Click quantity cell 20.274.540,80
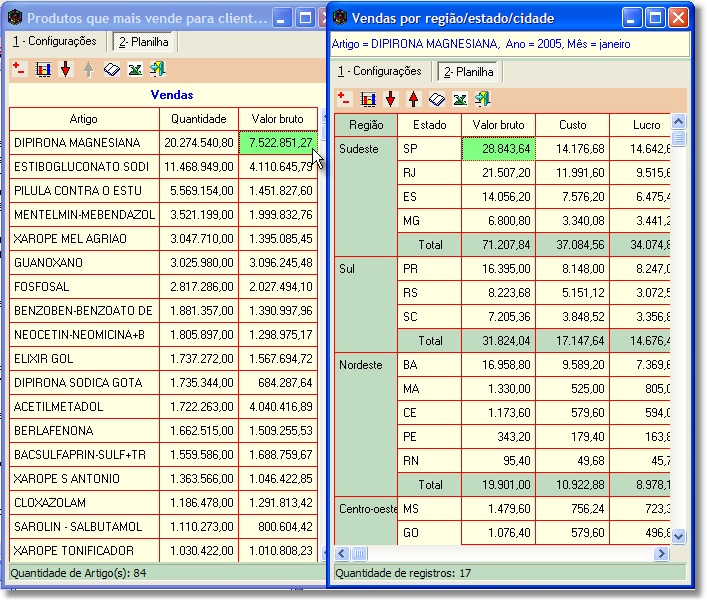This screenshot has height=602, width=707. pos(199,143)
